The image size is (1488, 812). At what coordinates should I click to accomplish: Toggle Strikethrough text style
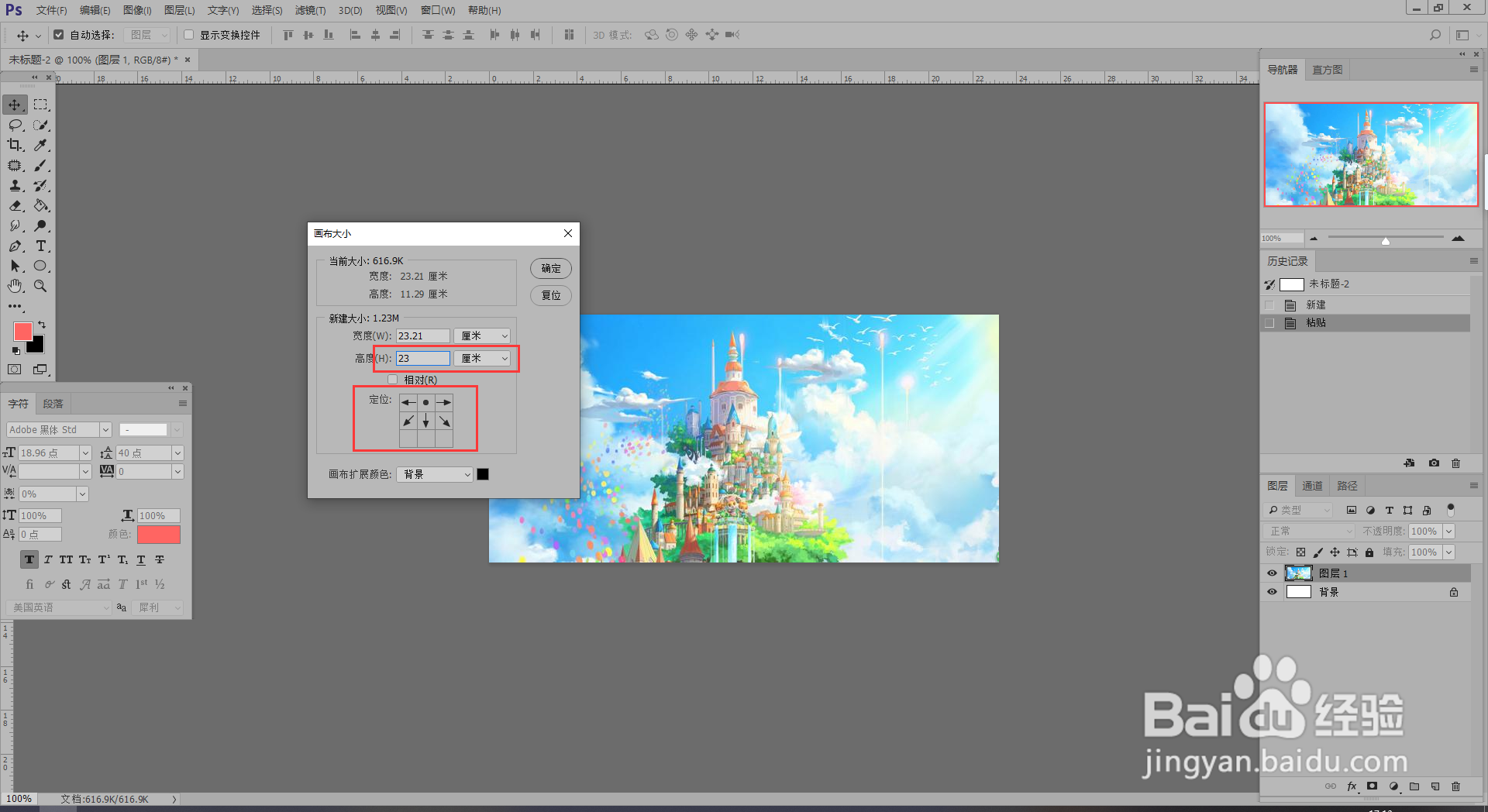click(160, 559)
